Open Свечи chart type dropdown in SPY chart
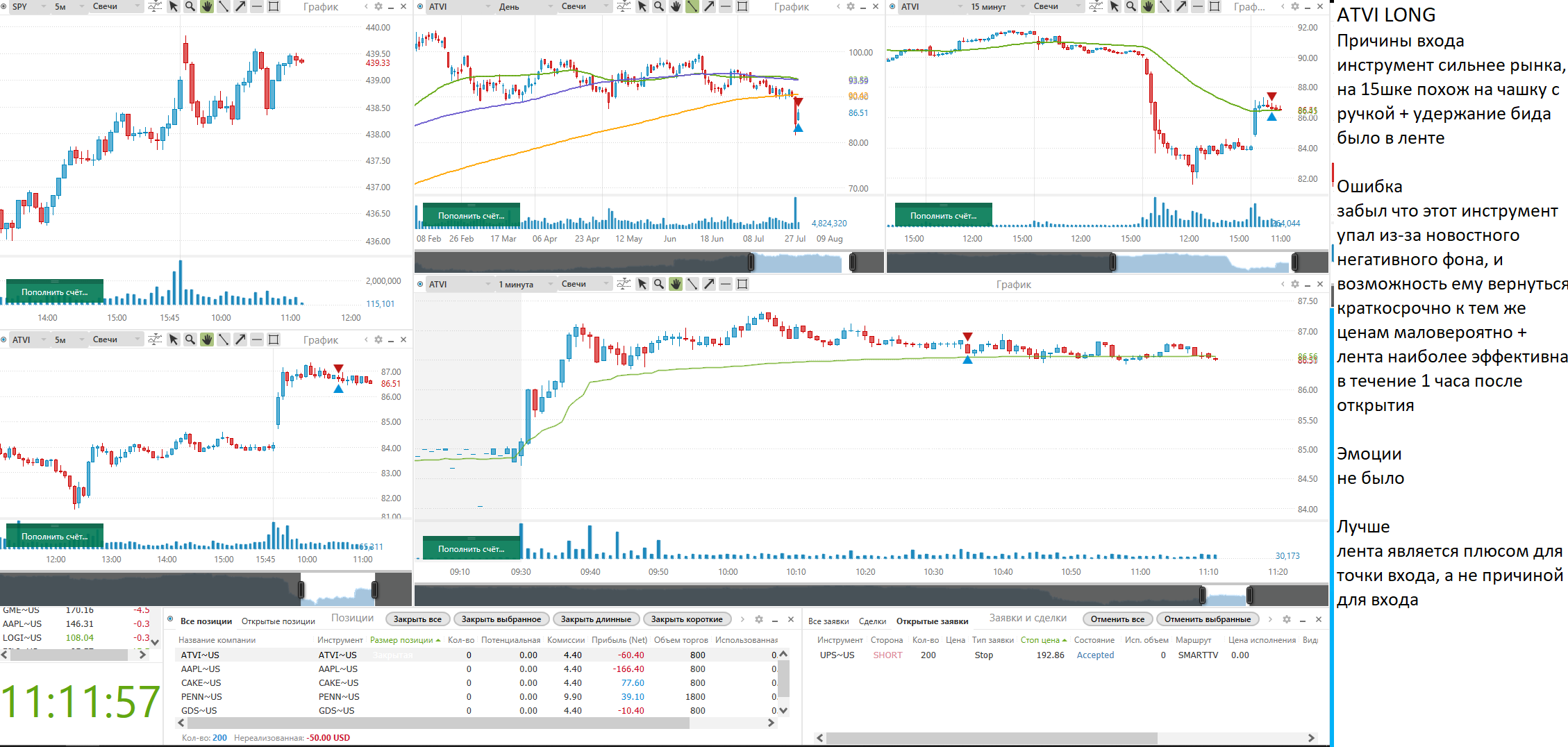1568x747 pixels. [x=115, y=6]
